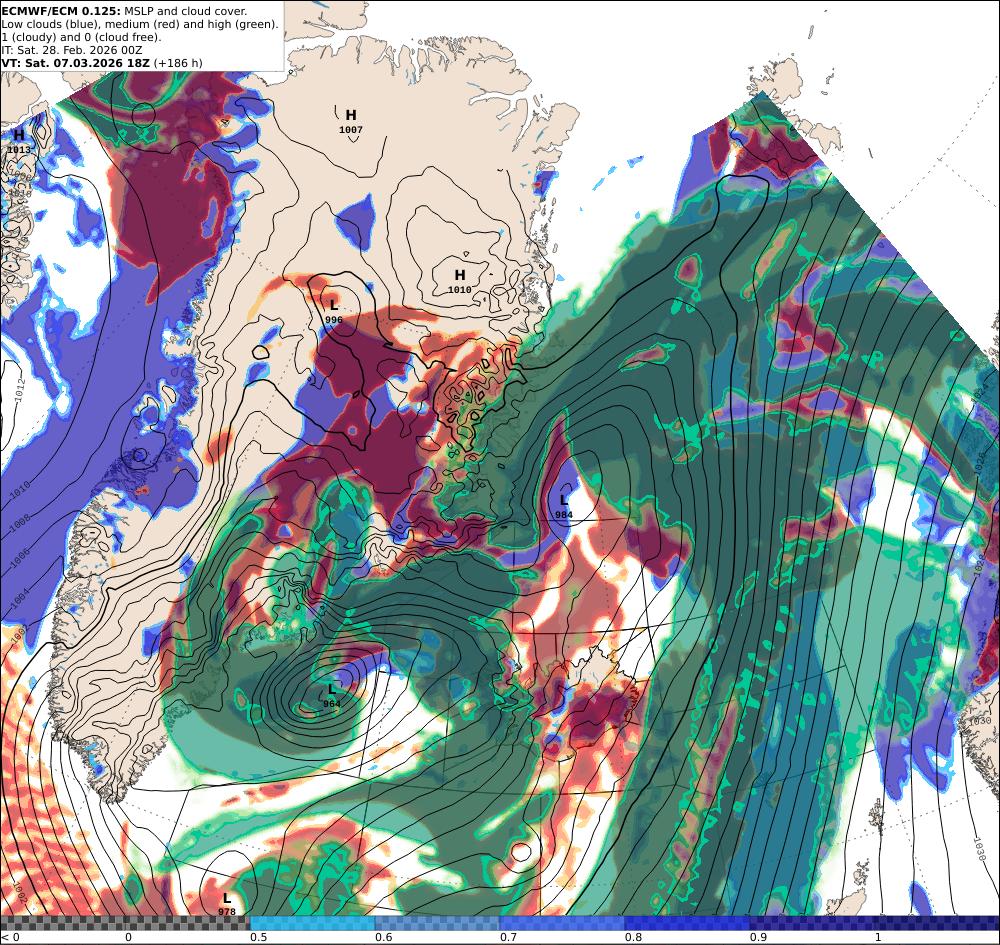Click the '0.7' colorbar tick label
Viewport: 1000px width, 945px height.
click(x=508, y=937)
